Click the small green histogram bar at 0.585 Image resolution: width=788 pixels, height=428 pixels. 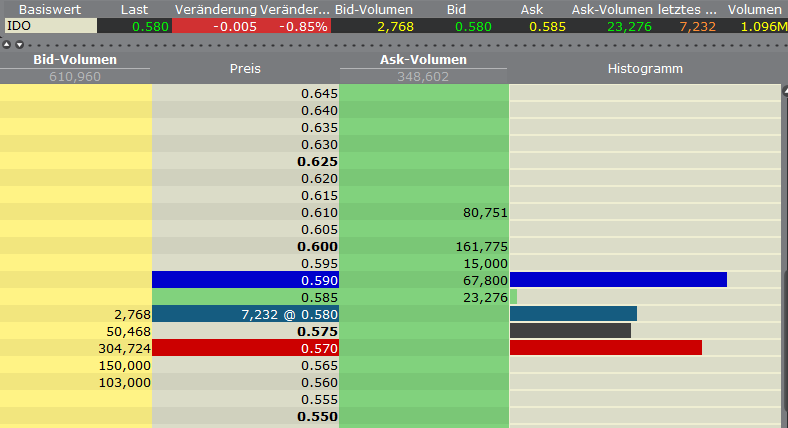pos(514,297)
